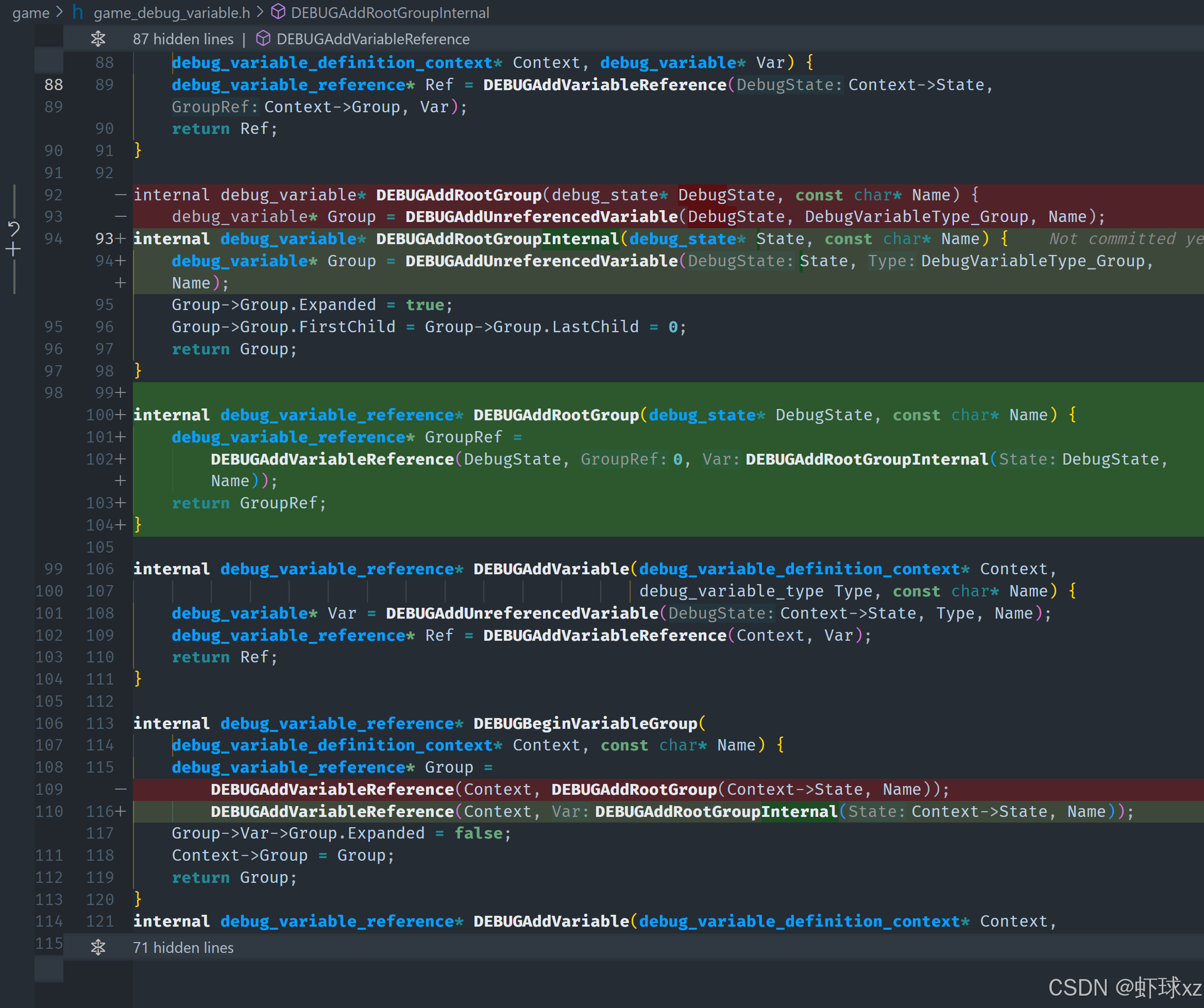Image resolution: width=1204 pixels, height=1008 pixels.
Task: Click the removed red line DEBUGAddUnreferencedVariable call
Action: pyautogui.click(x=541, y=217)
